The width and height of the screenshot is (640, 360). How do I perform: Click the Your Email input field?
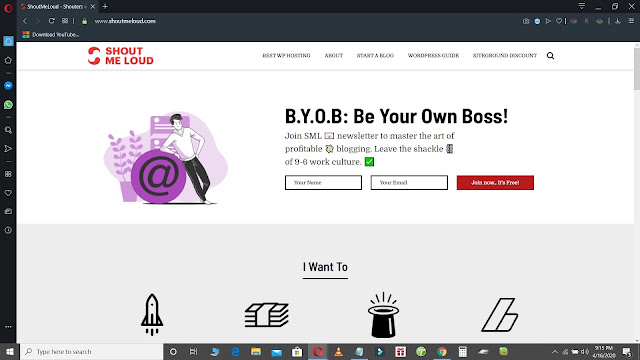click(x=409, y=182)
